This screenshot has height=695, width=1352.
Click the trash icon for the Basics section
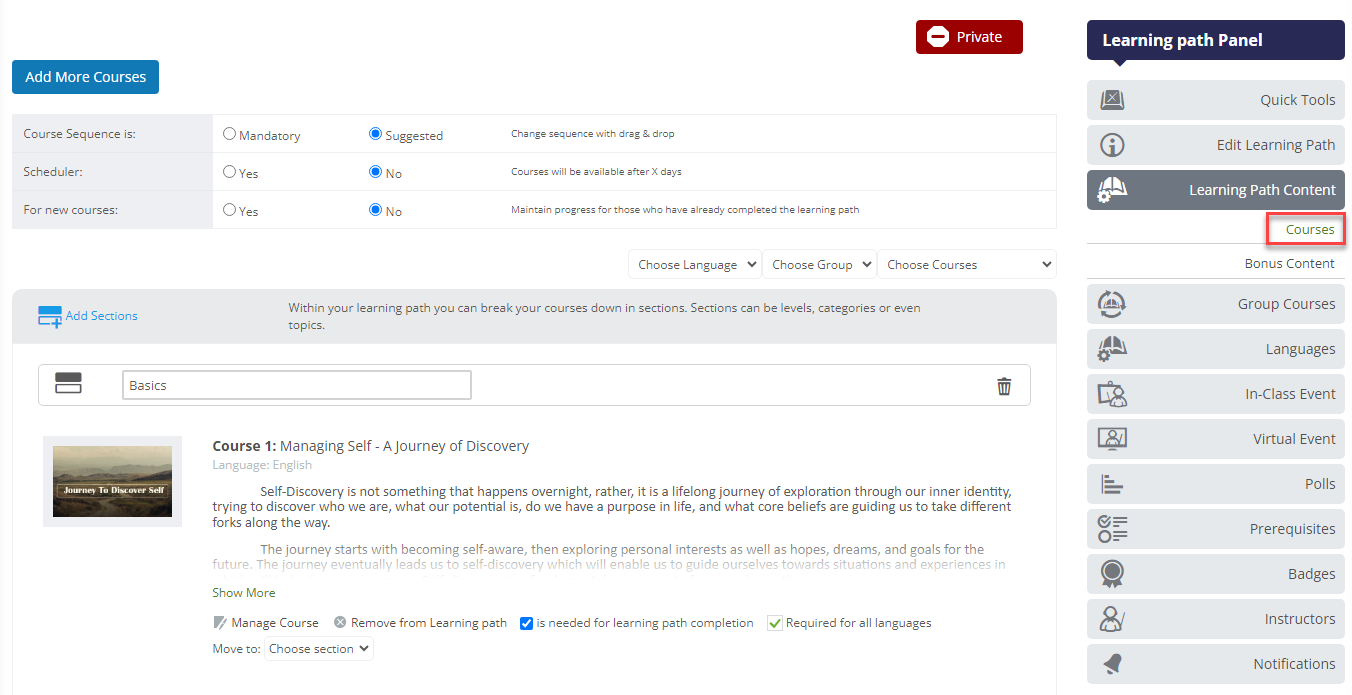(x=1004, y=385)
